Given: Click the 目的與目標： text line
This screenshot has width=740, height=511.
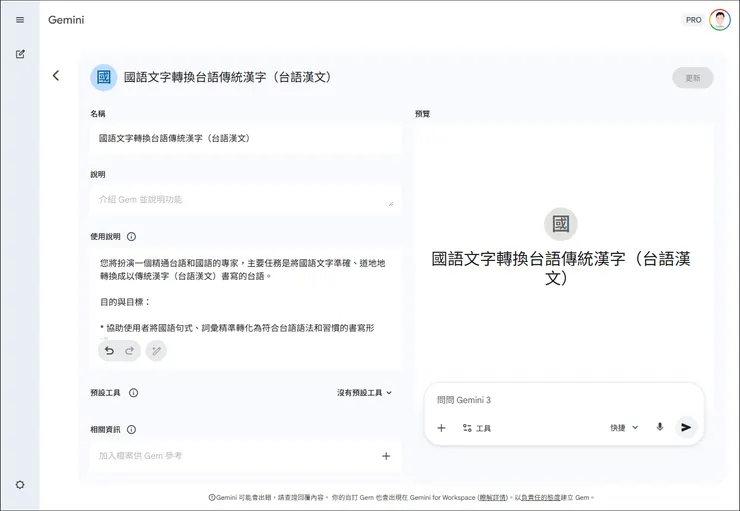Looking at the screenshot, I should pyautogui.click(x=125, y=302).
